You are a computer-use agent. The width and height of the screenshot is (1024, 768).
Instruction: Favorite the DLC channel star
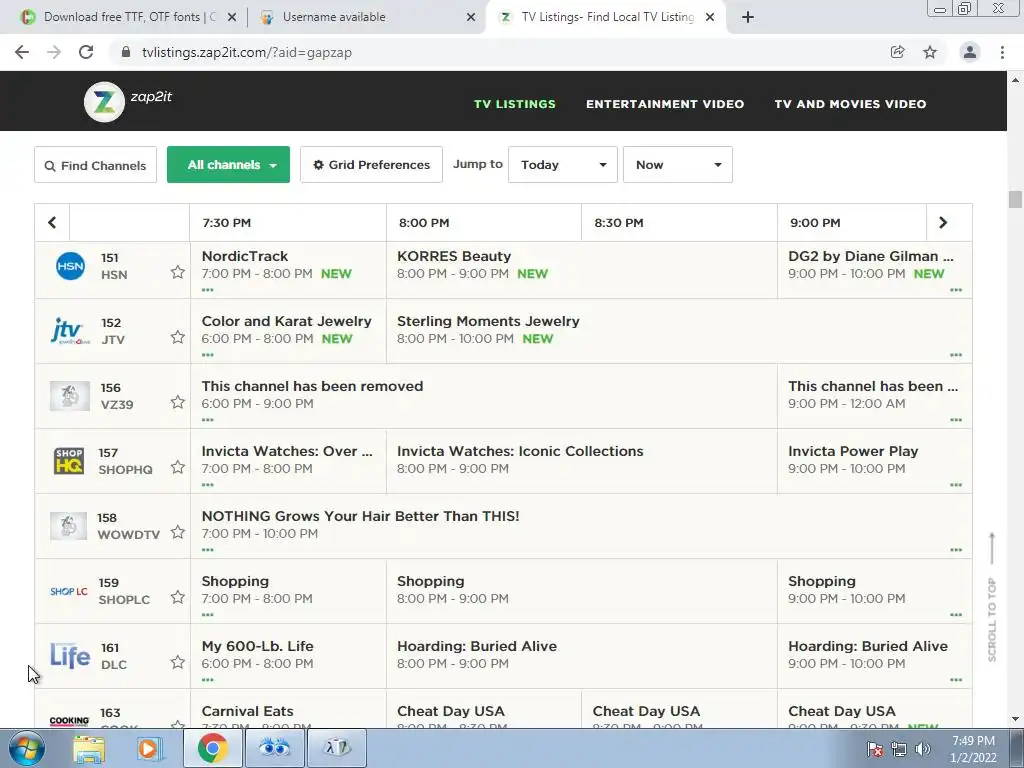(178, 662)
